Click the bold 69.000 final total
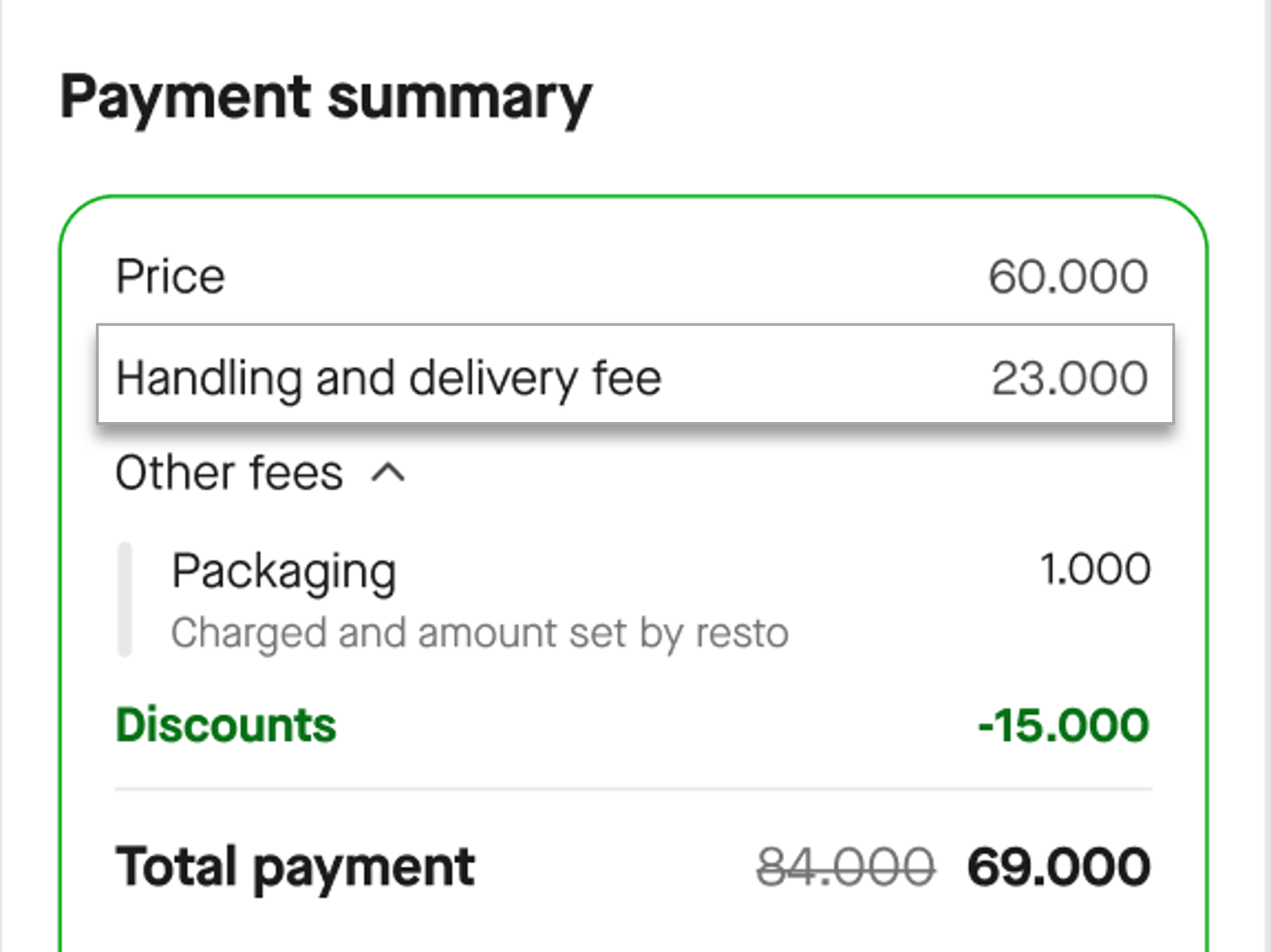Screen dimensions: 1271x952 1058,868
